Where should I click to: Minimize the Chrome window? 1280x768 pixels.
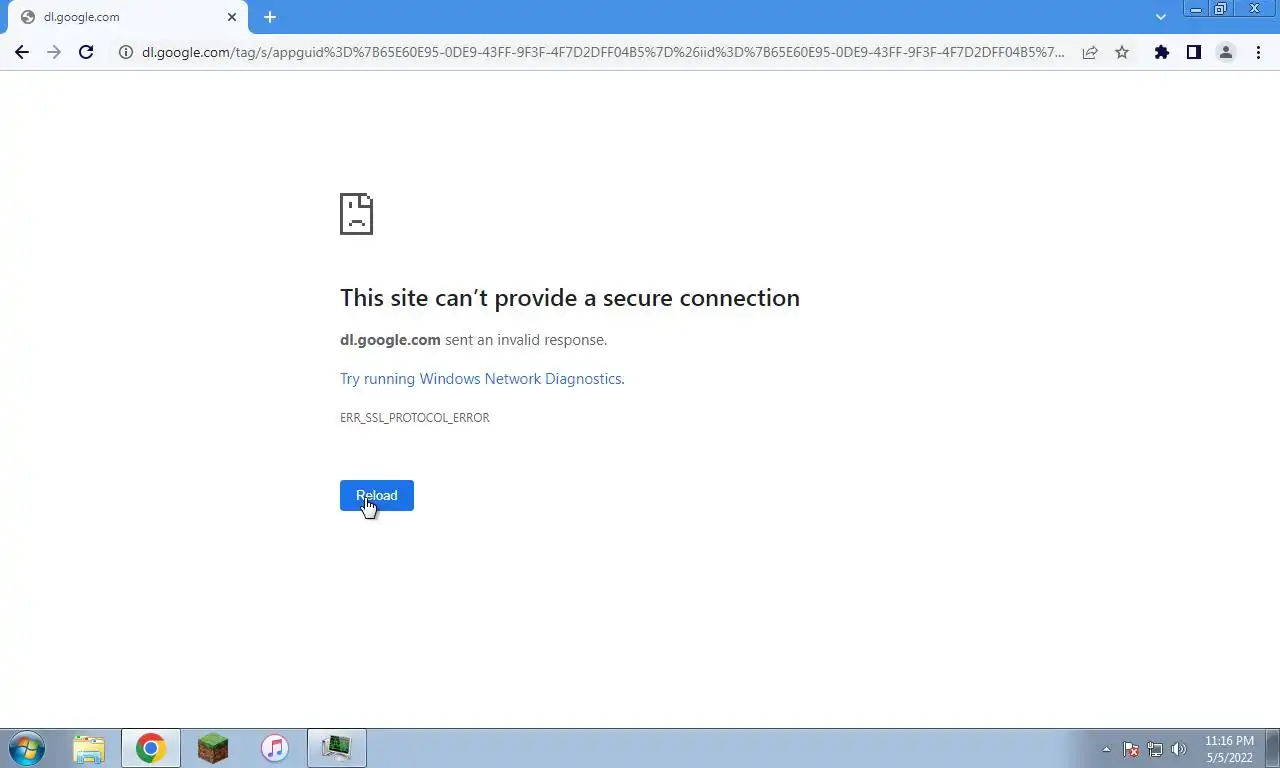coord(1195,9)
